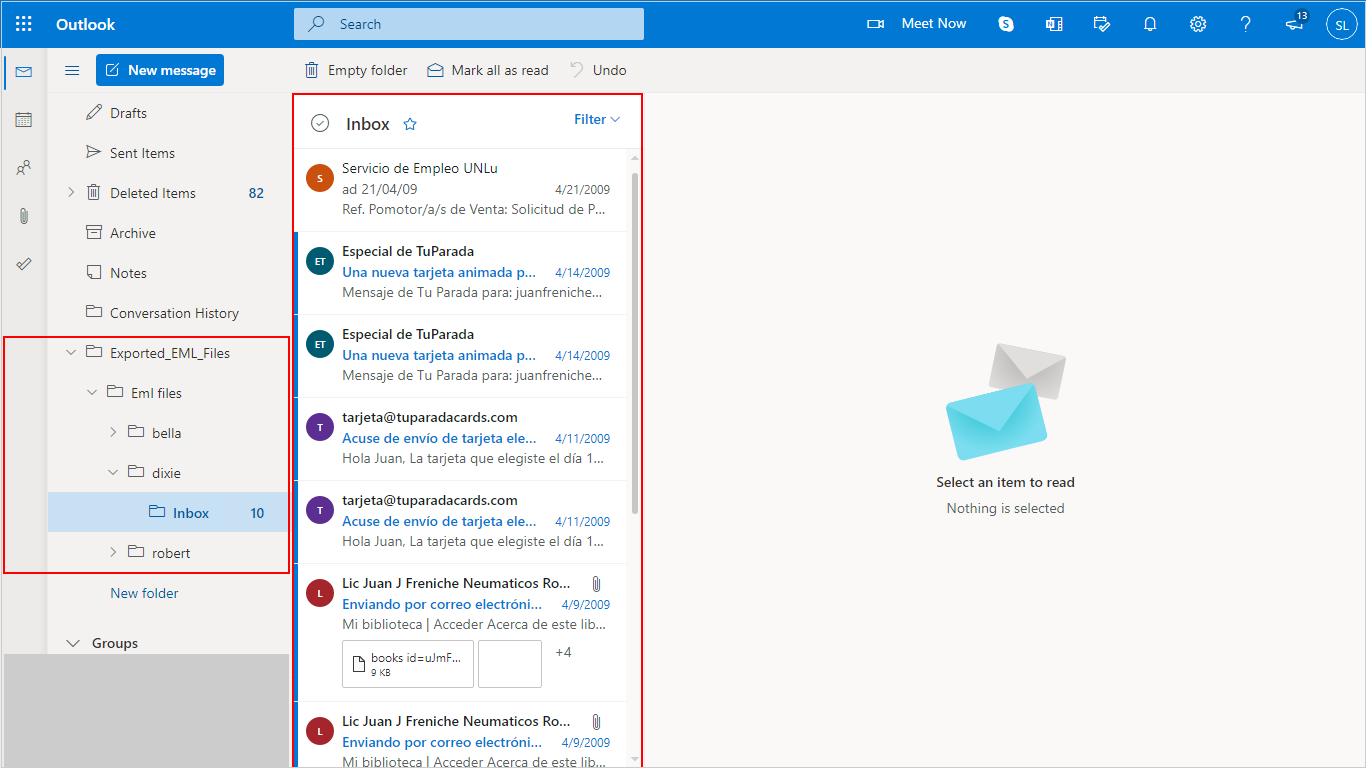Image resolution: width=1366 pixels, height=768 pixels.
Task: Open Help question mark icon
Action: pyautogui.click(x=1246, y=24)
